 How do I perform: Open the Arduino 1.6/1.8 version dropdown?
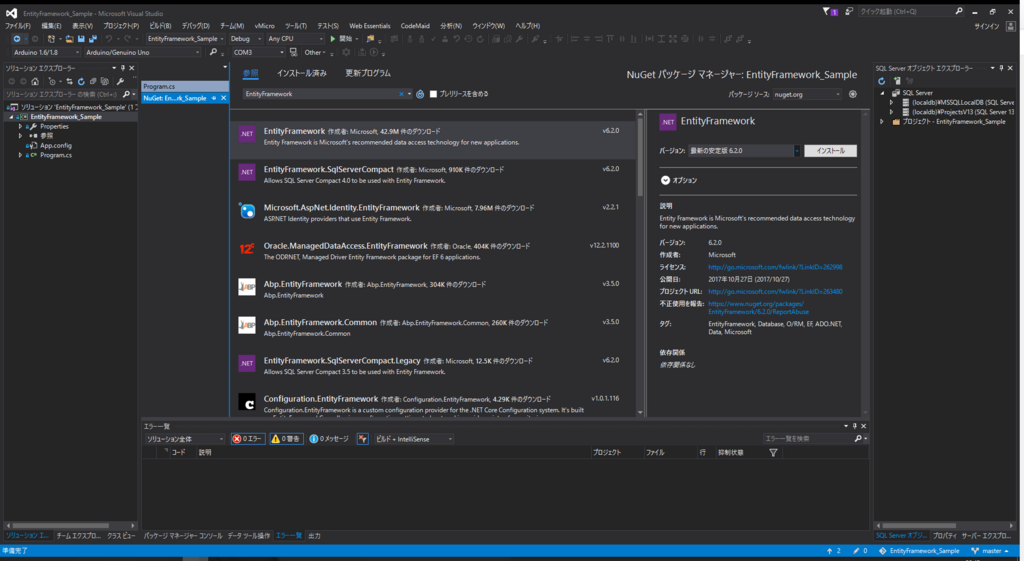pyautogui.click(x=45, y=52)
